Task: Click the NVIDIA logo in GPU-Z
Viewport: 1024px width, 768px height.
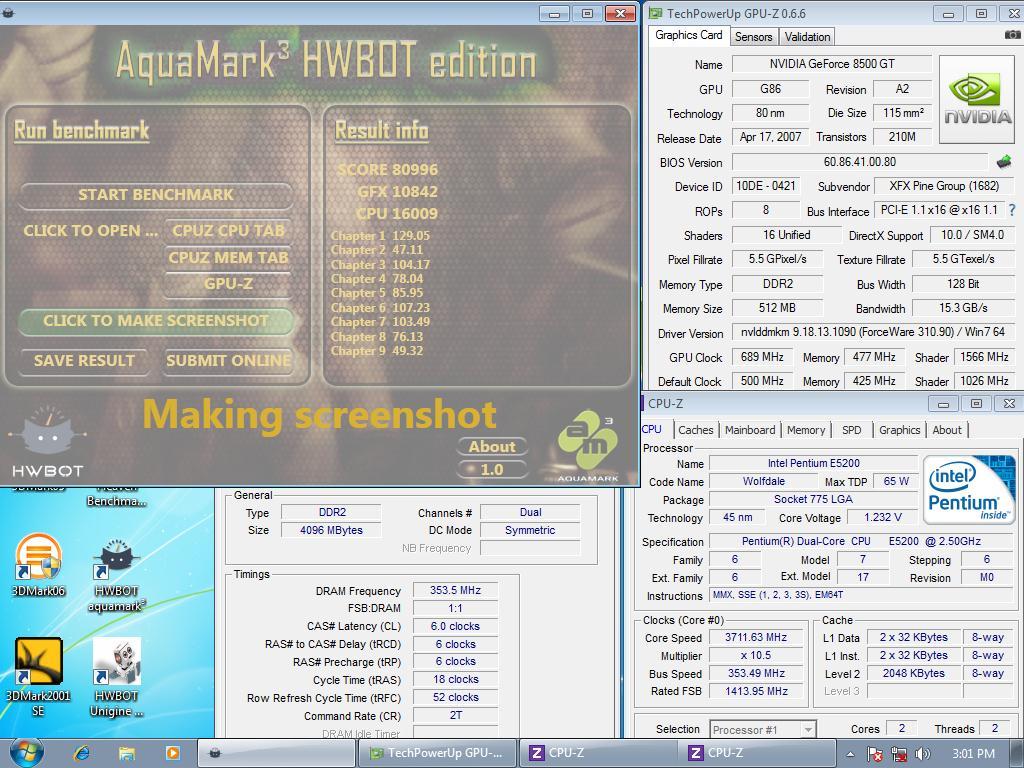Action: [x=977, y=99]
